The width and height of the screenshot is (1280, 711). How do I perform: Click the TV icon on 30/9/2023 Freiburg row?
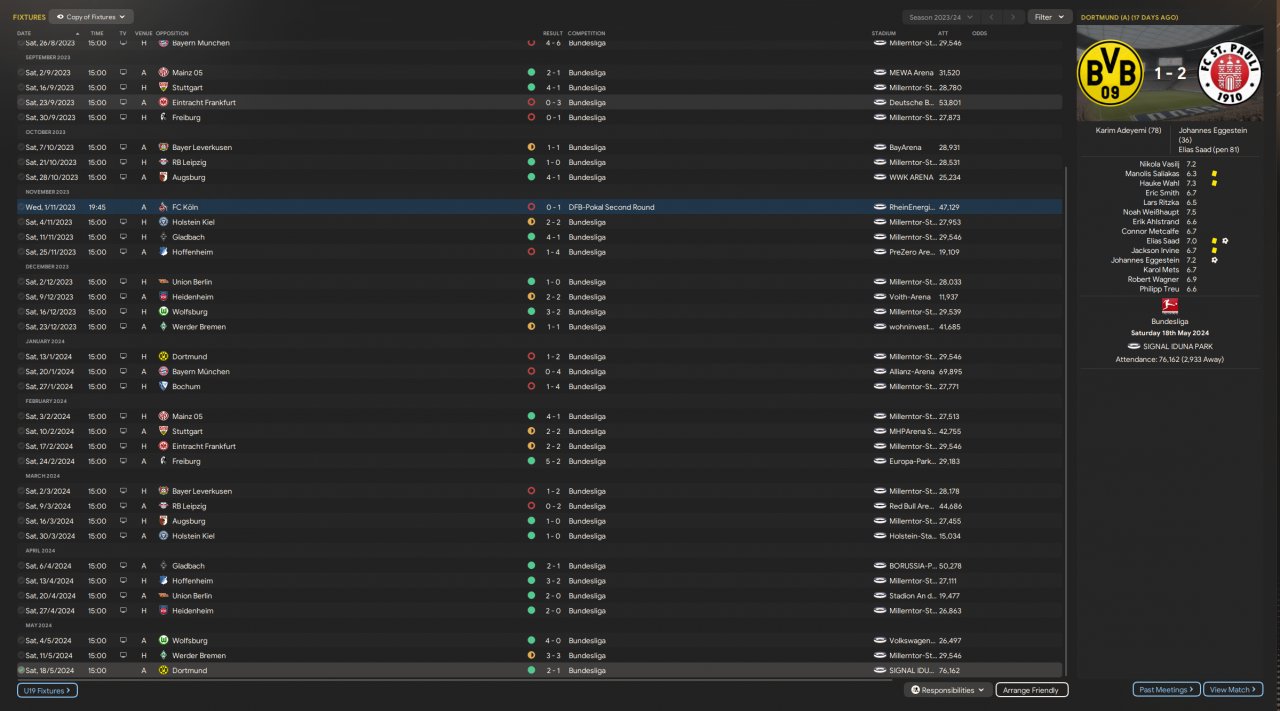123,117
